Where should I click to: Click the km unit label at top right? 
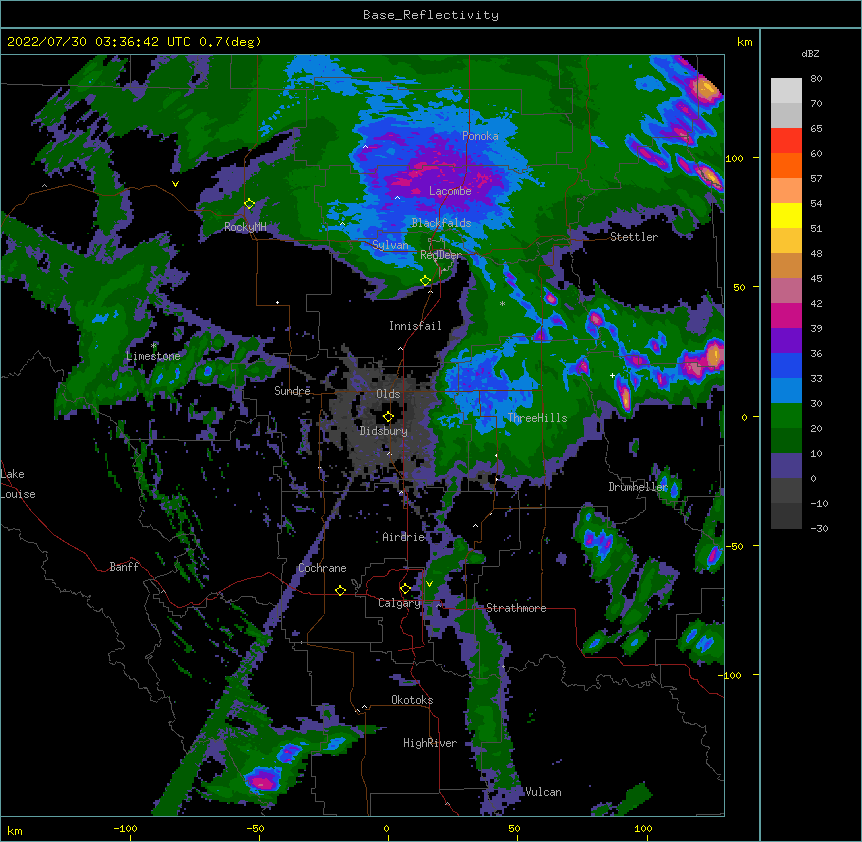[745, 42]
